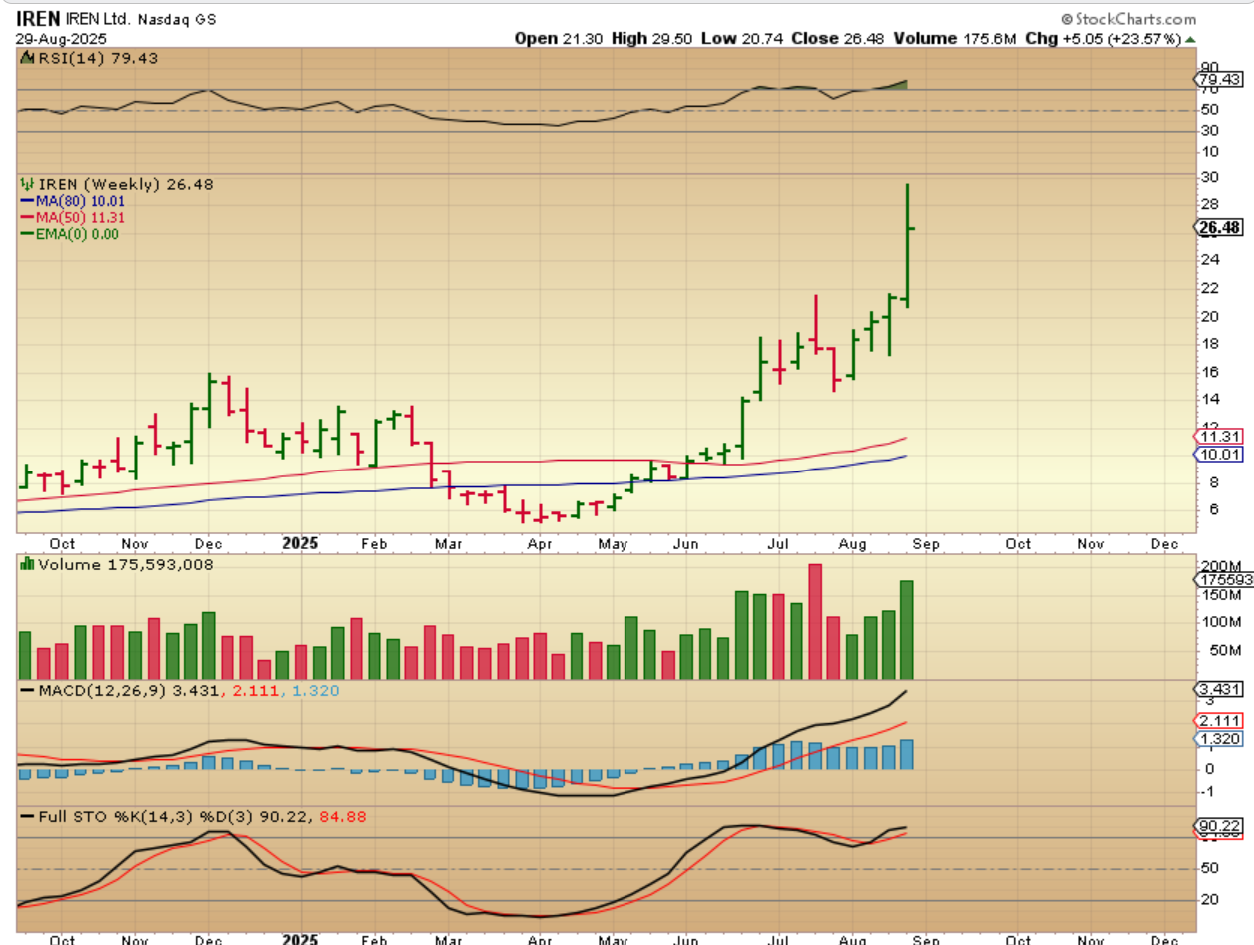Click the IREN Ltd. company name
This screenshot has width=1254, height=945.
point(96,20)
